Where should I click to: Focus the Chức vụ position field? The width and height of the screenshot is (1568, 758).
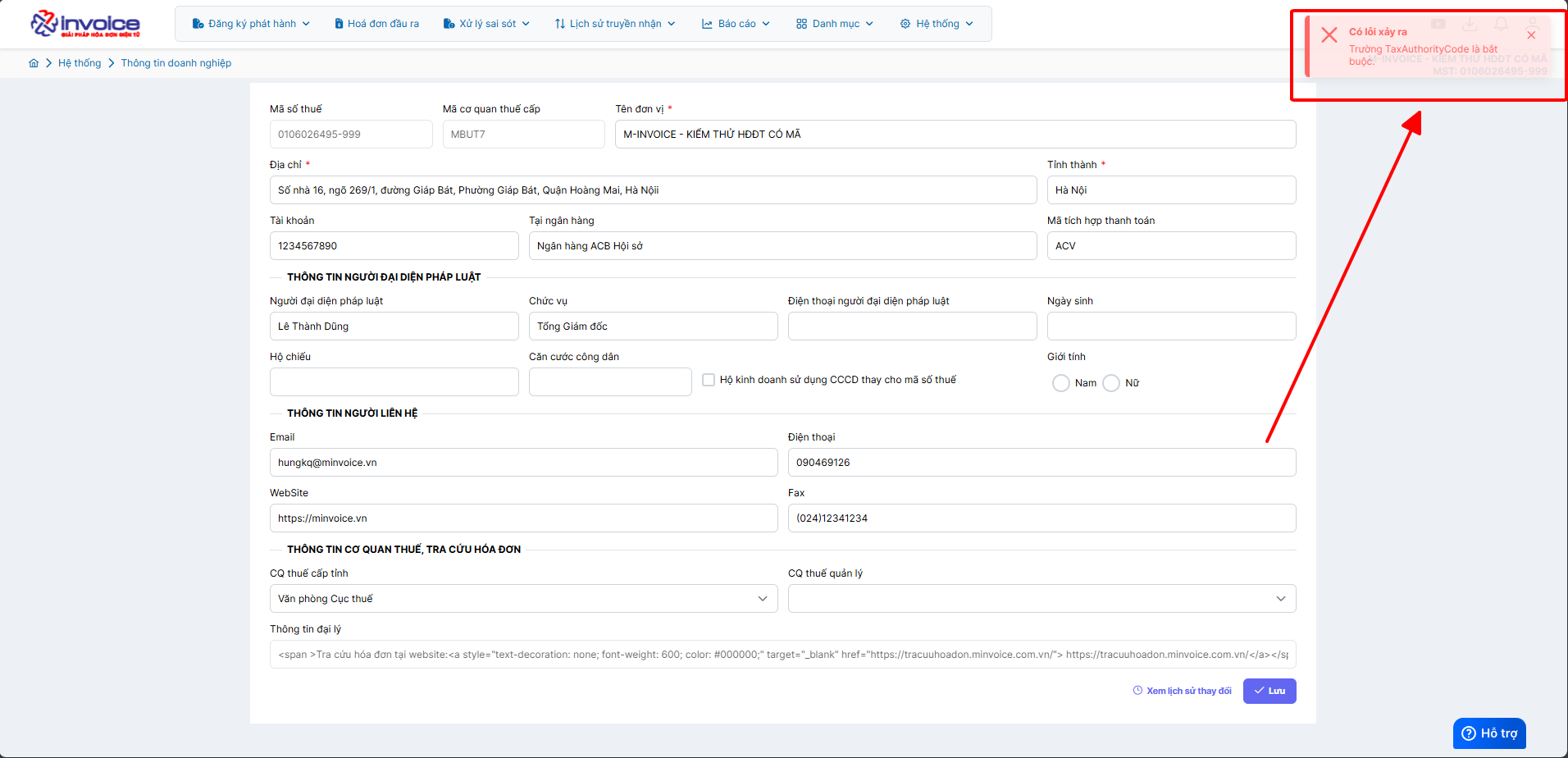point(654,326)
